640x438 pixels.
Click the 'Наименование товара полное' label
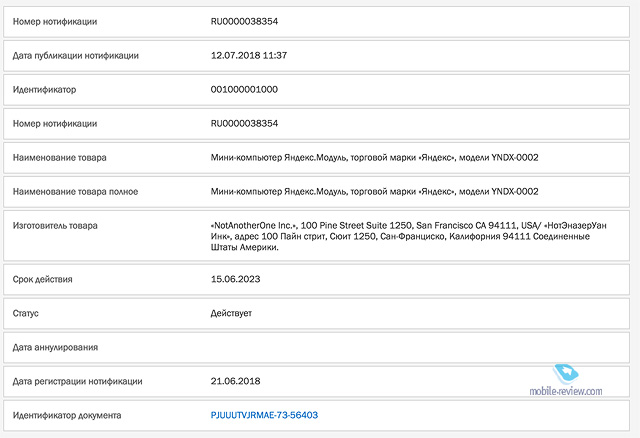[75, 191]
